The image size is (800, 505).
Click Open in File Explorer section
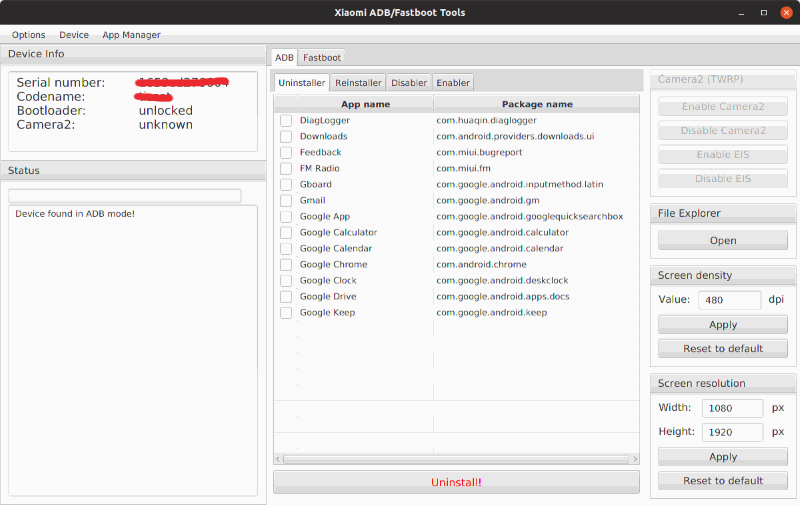click(x=723, y=240)
